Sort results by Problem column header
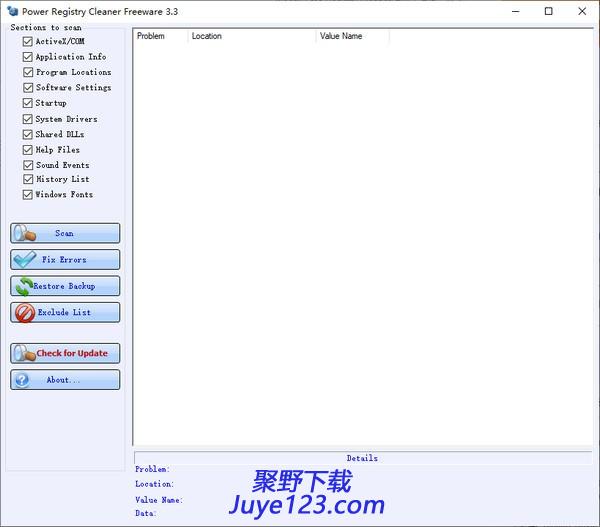The image size is (600, 527). click(x=151, y=36)
